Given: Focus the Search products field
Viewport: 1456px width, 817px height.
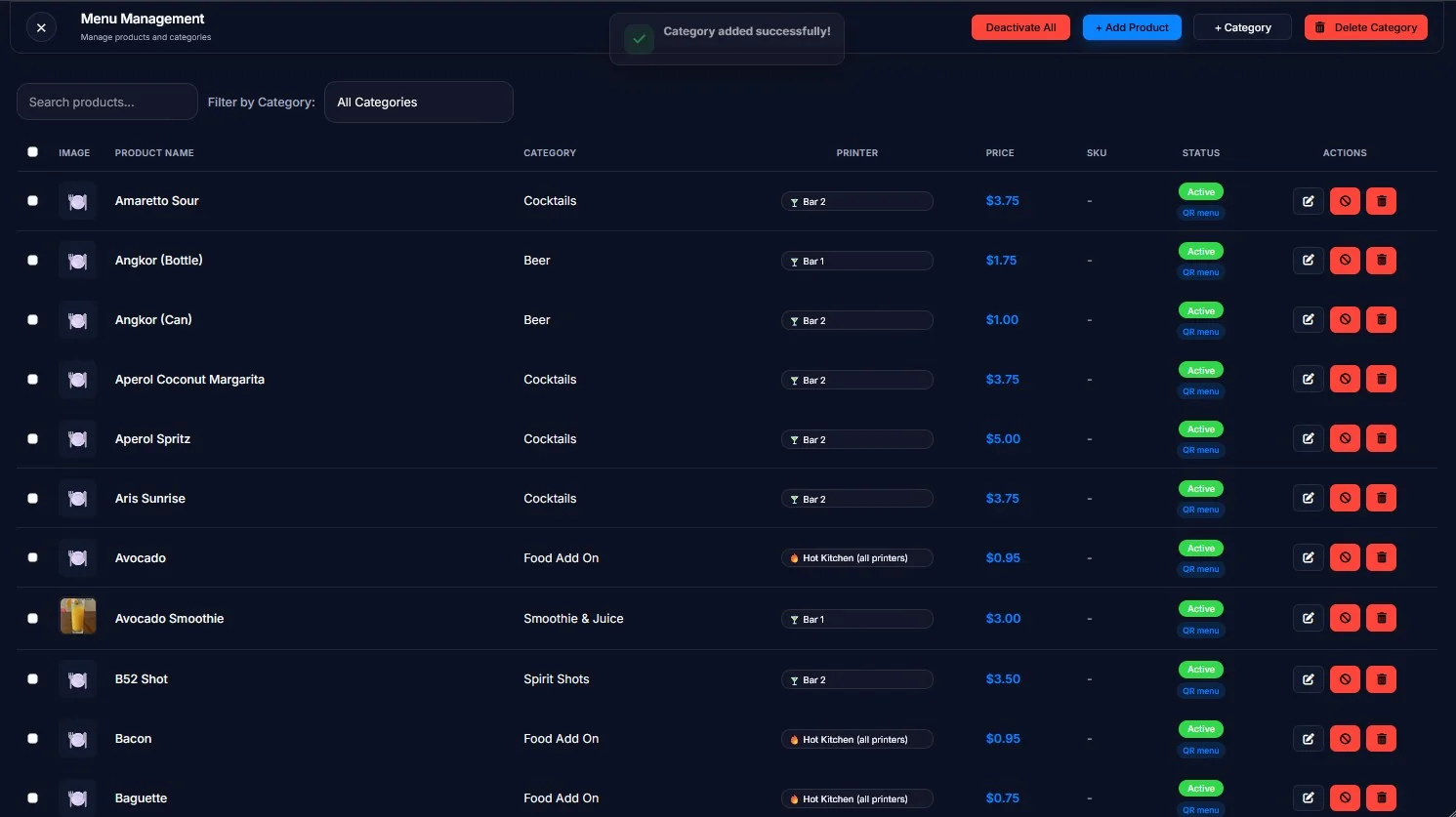Looking at the screenshot, I should pyautogui.click(x=107, y=102).
